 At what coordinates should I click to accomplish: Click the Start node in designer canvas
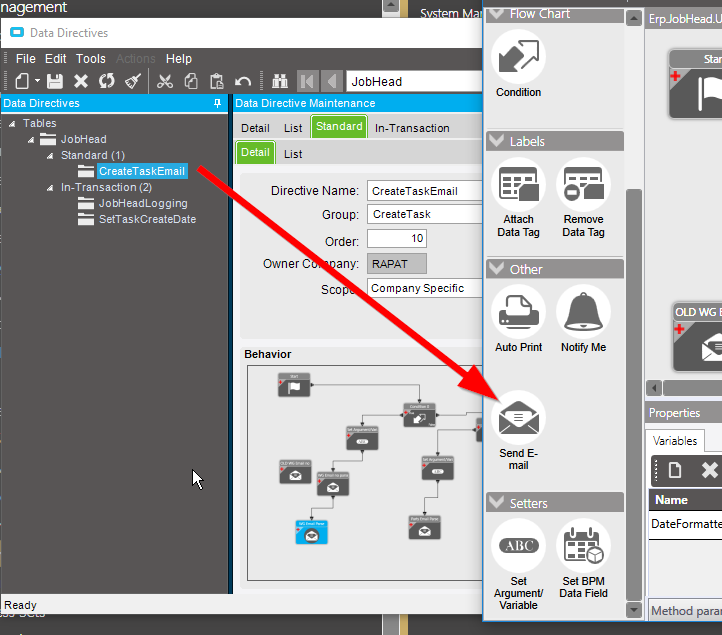click(695, 84)
